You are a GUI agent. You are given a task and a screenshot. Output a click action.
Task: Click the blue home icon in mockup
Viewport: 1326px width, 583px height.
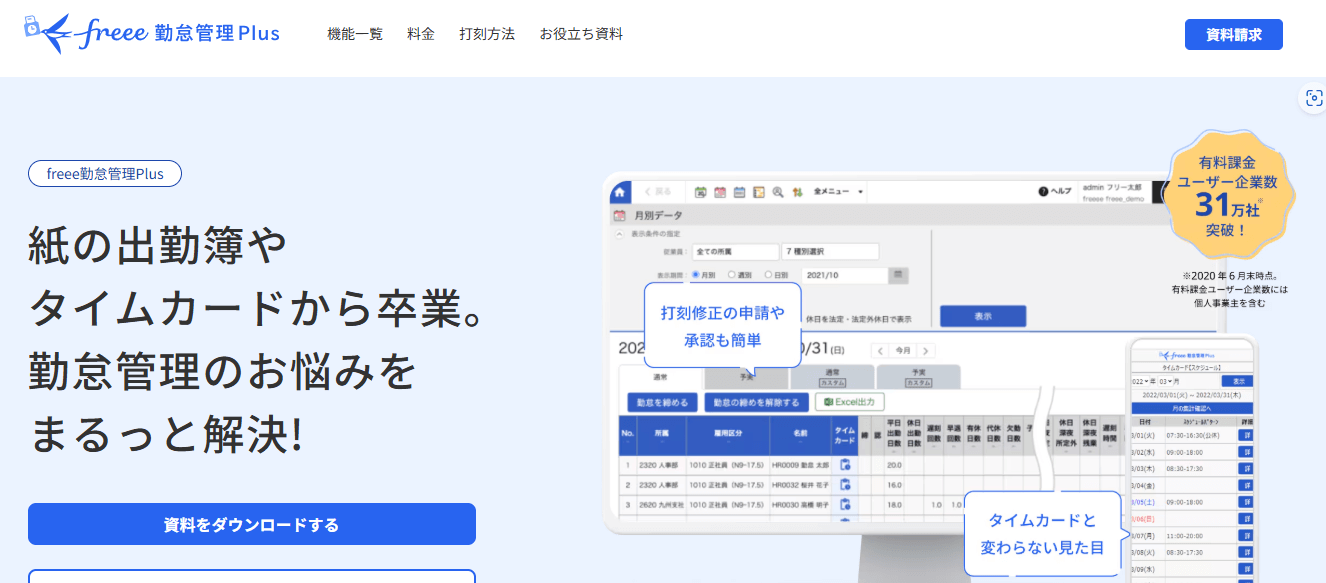click(620, 191)
